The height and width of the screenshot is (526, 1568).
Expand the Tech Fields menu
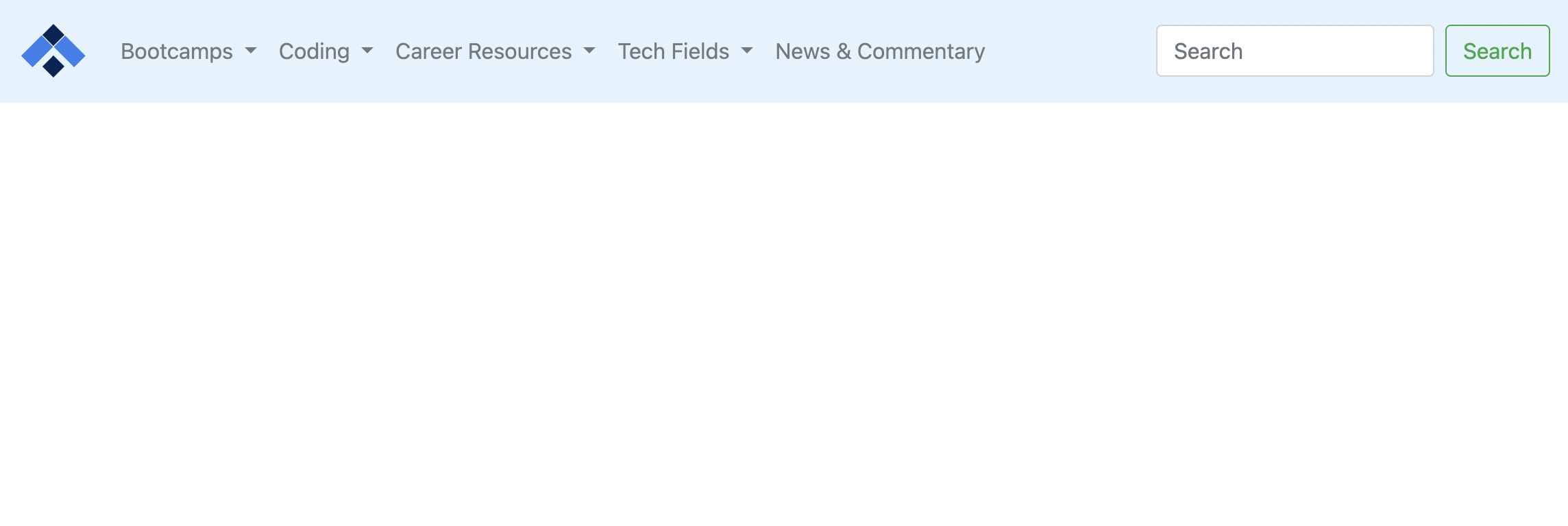(x=685, y=51)
